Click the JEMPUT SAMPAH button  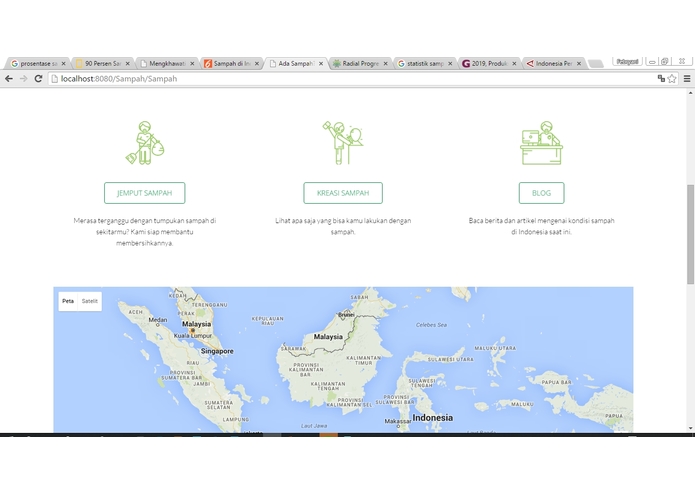coord(144,193)
